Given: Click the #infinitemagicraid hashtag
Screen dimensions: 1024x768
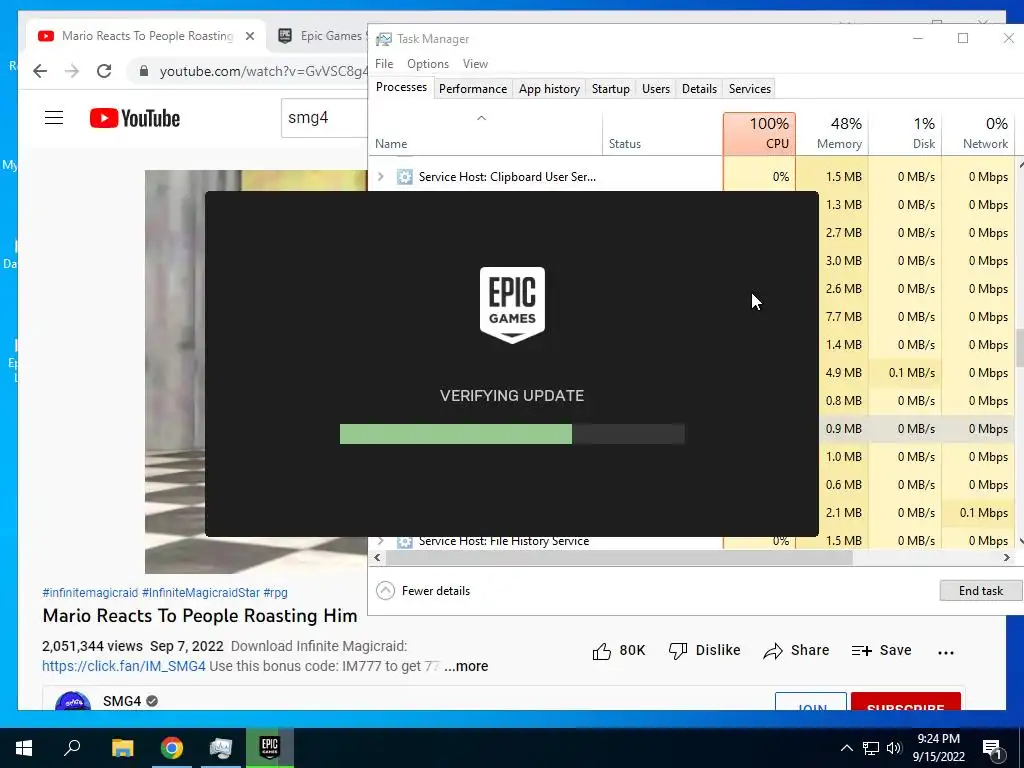Looking at the screenshot, I should 89,593.
